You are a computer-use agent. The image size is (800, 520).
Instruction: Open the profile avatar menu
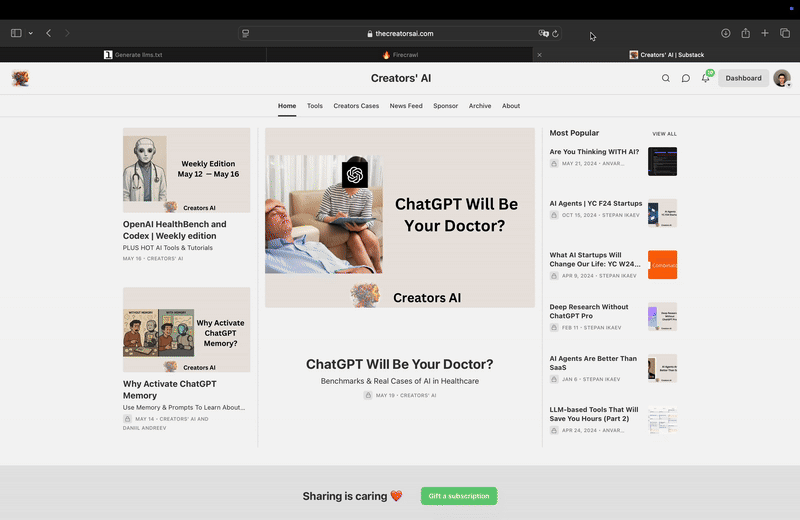point(782,78)
